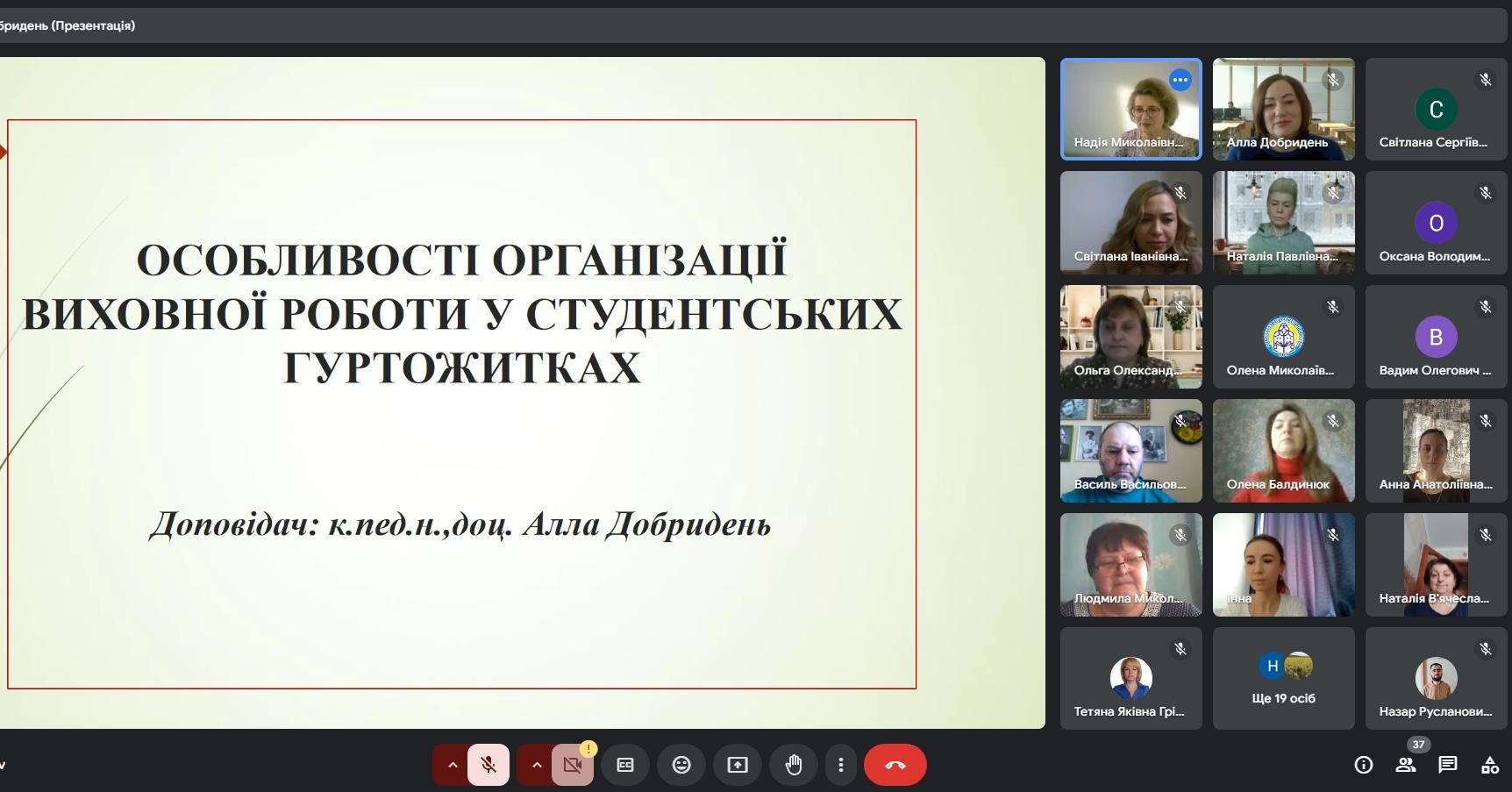This screenshot has width=1512, height=792.
Task: Click participant count badge 37
Action: pyautogui.click(x=1418, y=745)
